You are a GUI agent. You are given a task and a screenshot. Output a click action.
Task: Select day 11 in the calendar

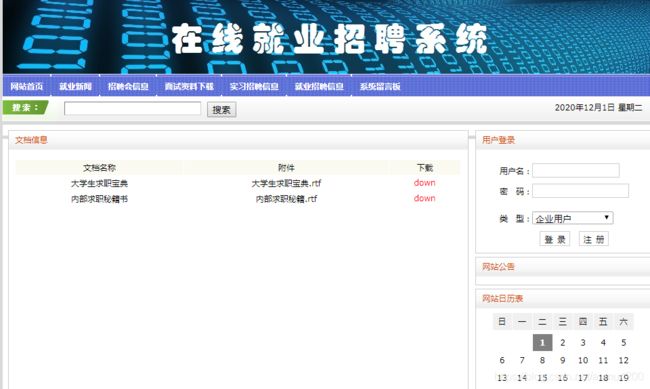(603, 360)
